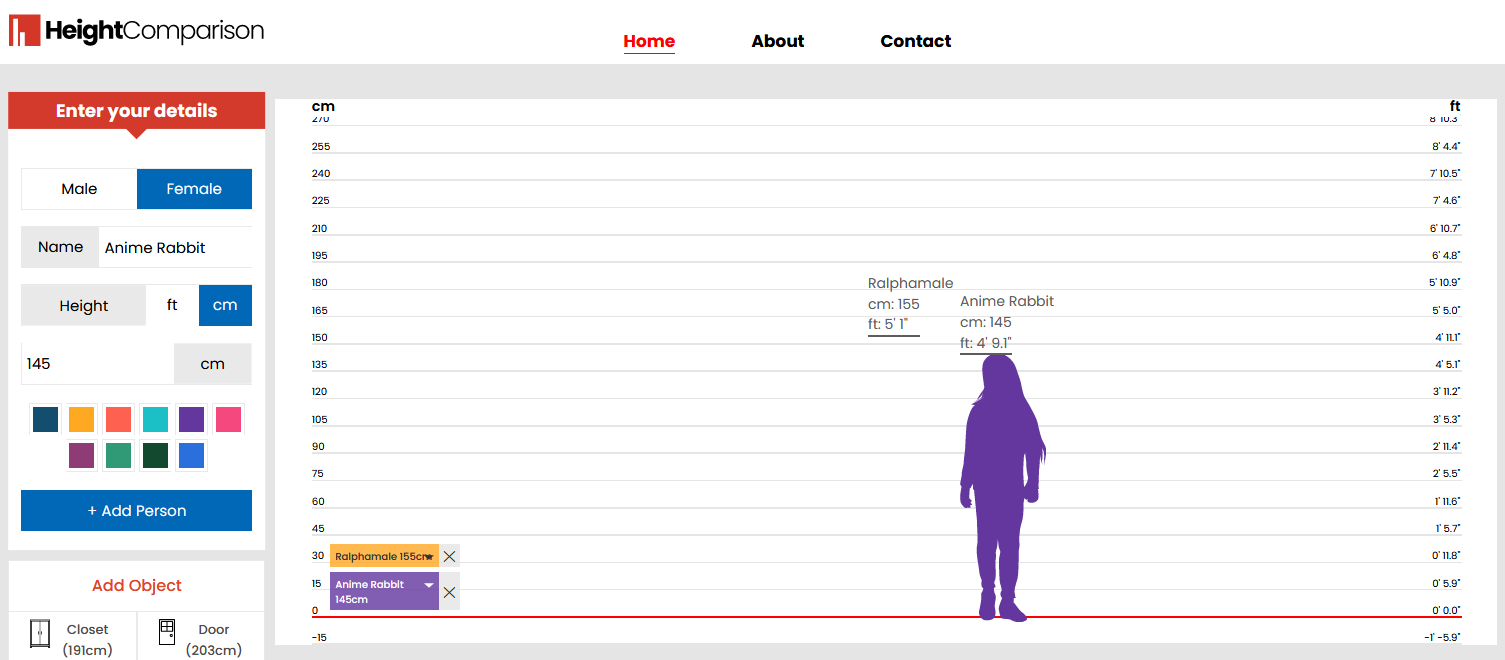Viewport: 1505px width, 660px height.
Task: Open the Contact page
Action: 916,41
